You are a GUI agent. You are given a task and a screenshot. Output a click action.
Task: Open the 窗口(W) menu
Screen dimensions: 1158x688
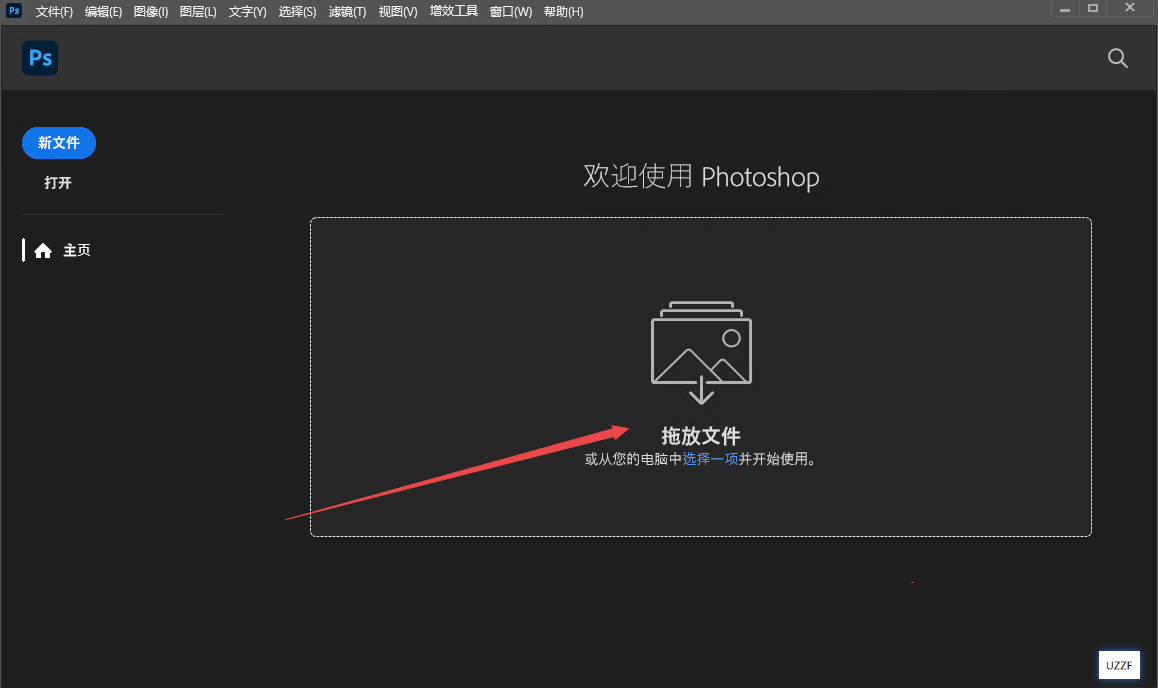click(511, 12)
